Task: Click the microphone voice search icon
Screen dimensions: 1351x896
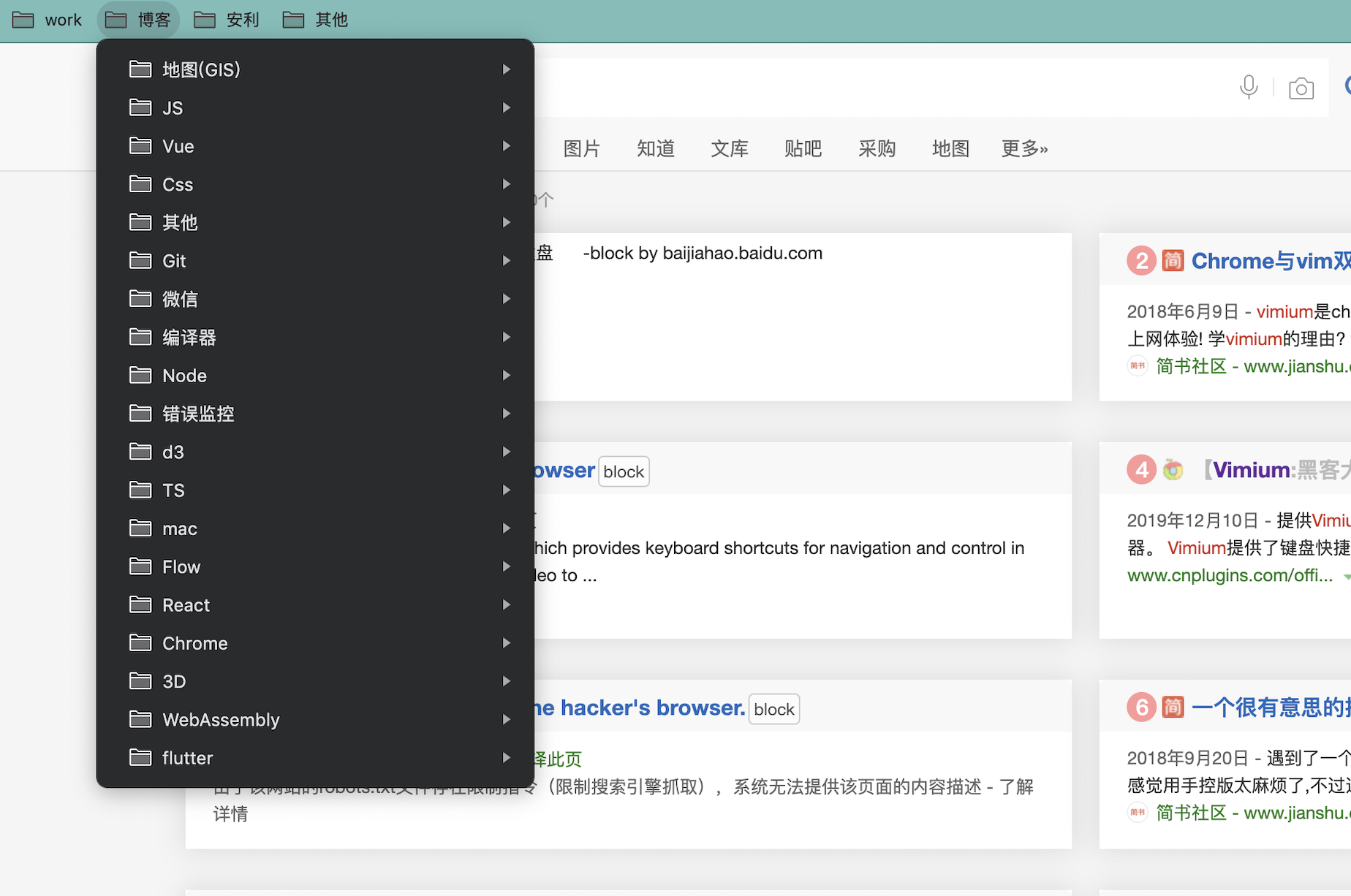Action: (x=1249, y=87)
